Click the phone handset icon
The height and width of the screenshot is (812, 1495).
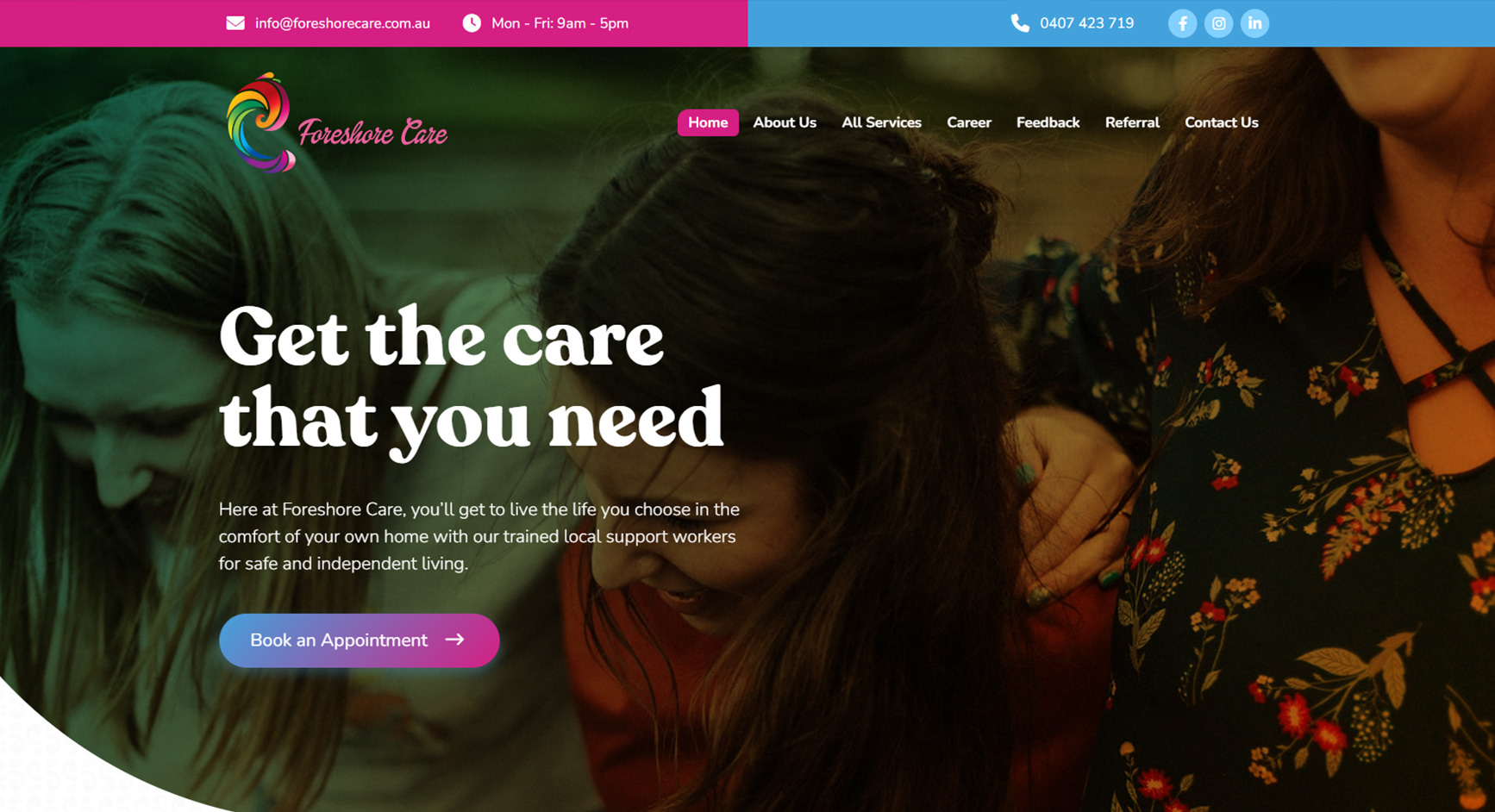coord(1020,23)
